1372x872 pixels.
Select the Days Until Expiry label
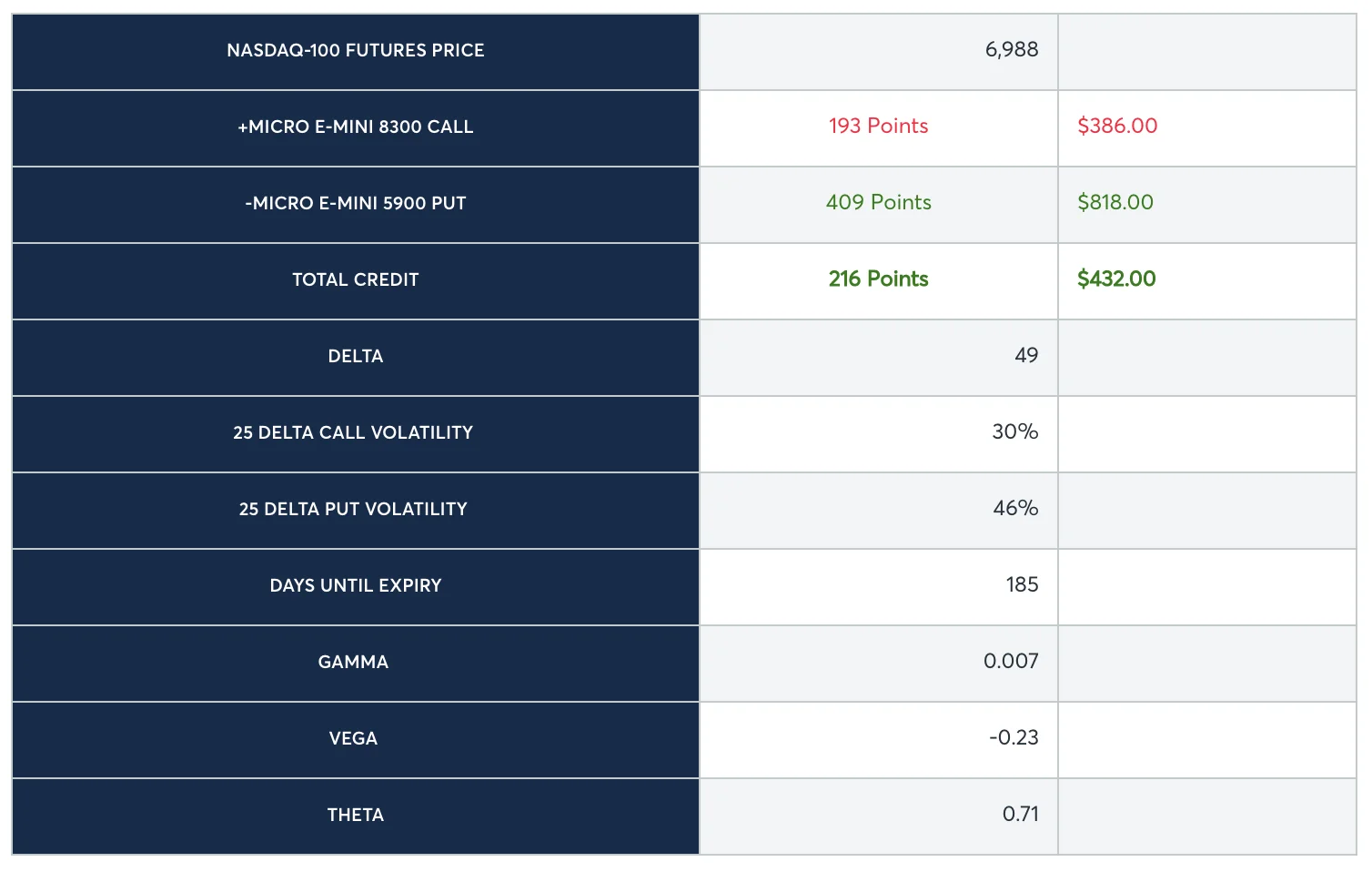coord(356,586)
